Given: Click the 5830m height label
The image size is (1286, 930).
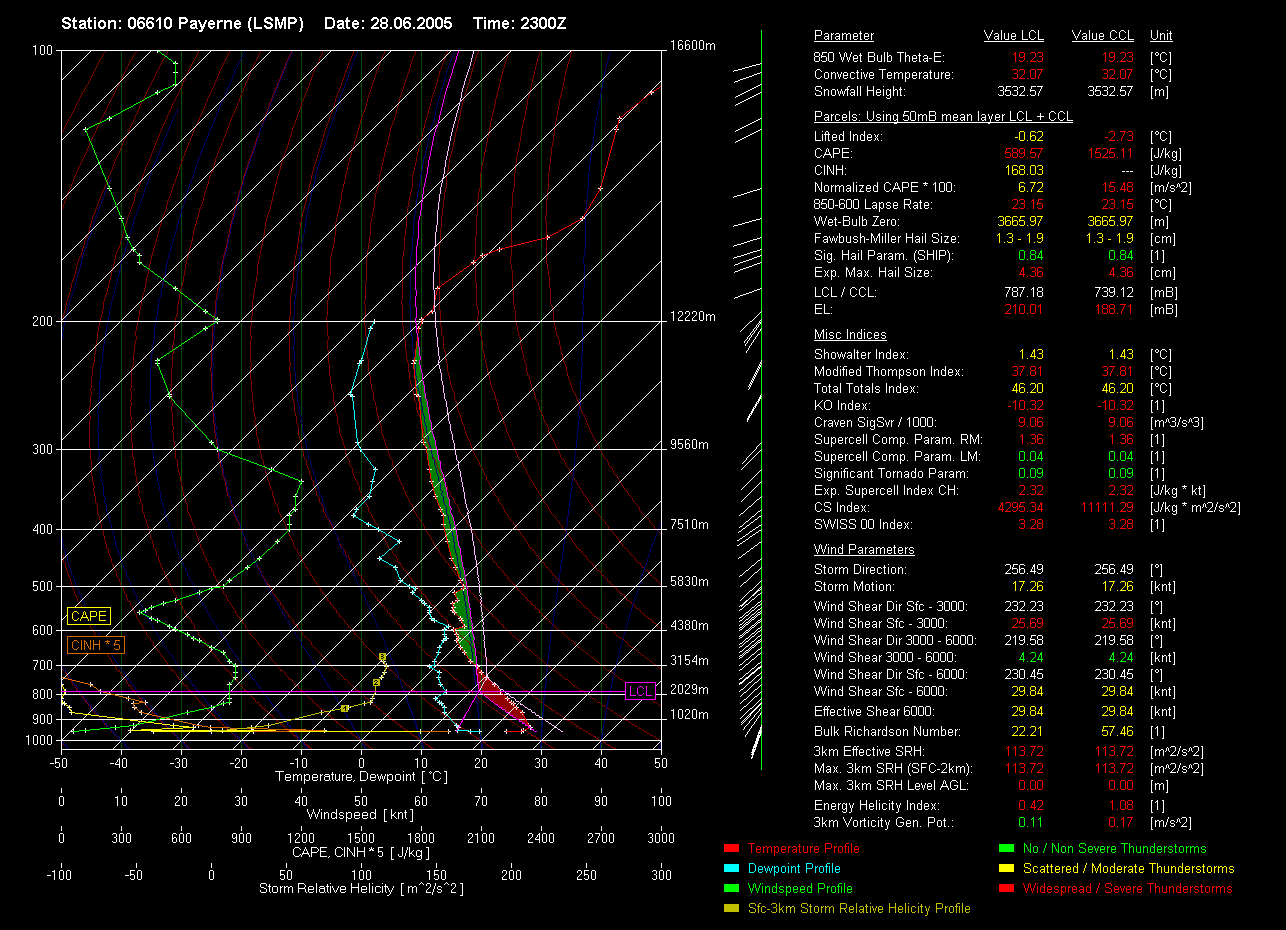Looking at the screenshot, I should point(691,582).
